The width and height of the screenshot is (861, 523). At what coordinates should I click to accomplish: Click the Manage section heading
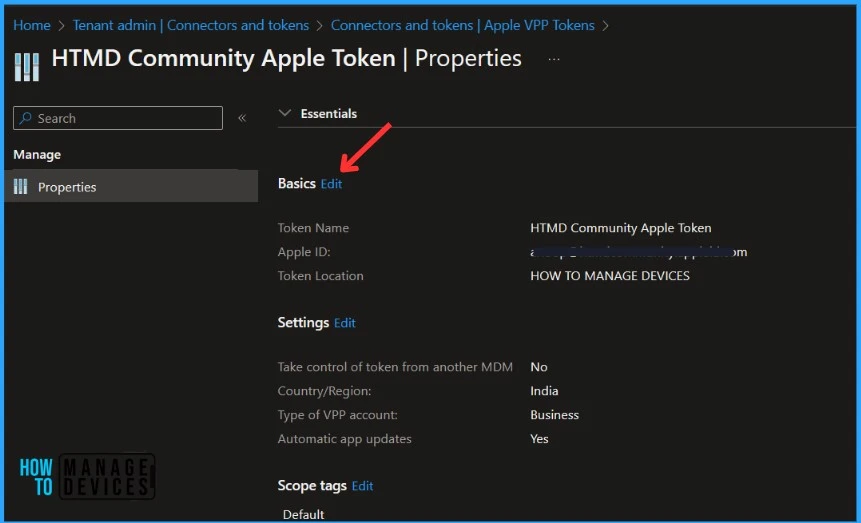37,155
